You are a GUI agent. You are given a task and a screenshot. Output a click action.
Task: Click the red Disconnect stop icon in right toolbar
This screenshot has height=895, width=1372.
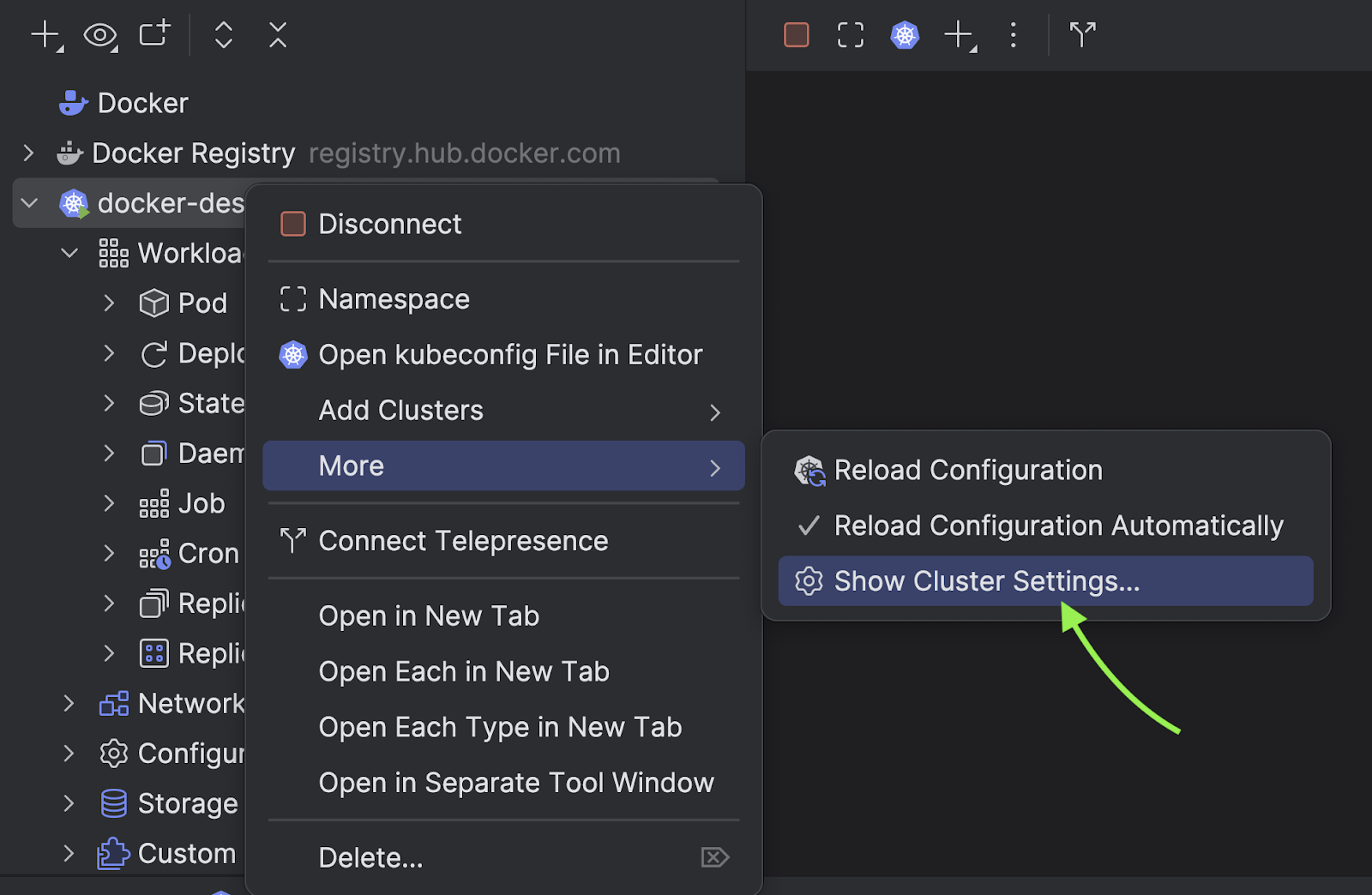click(797, 35)
